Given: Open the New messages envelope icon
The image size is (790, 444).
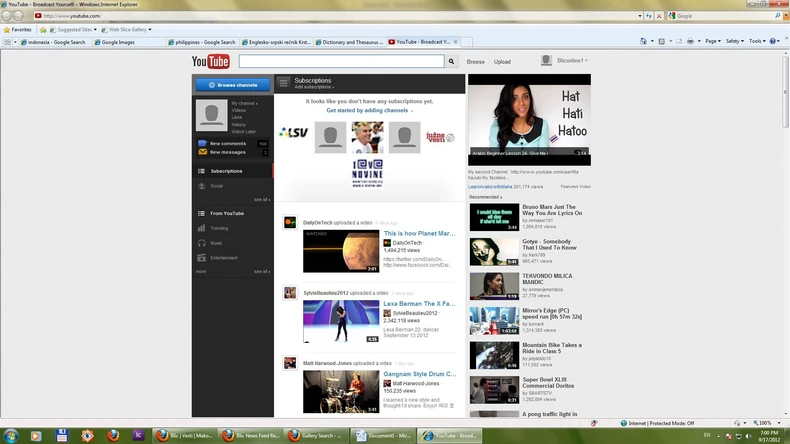Looking at the screenshot, I should point(203,152).
